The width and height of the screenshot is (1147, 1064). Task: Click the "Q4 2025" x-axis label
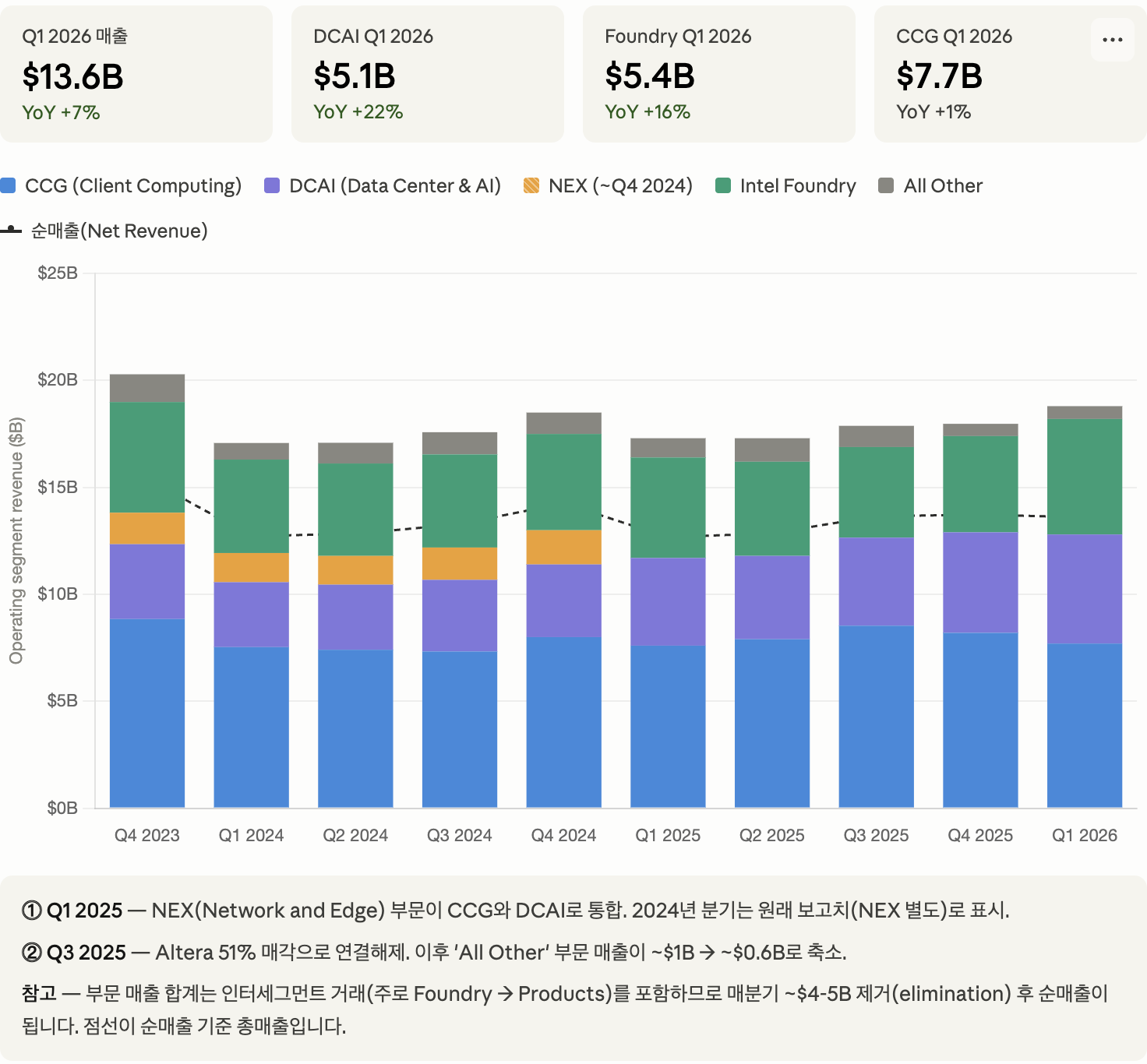980,835
